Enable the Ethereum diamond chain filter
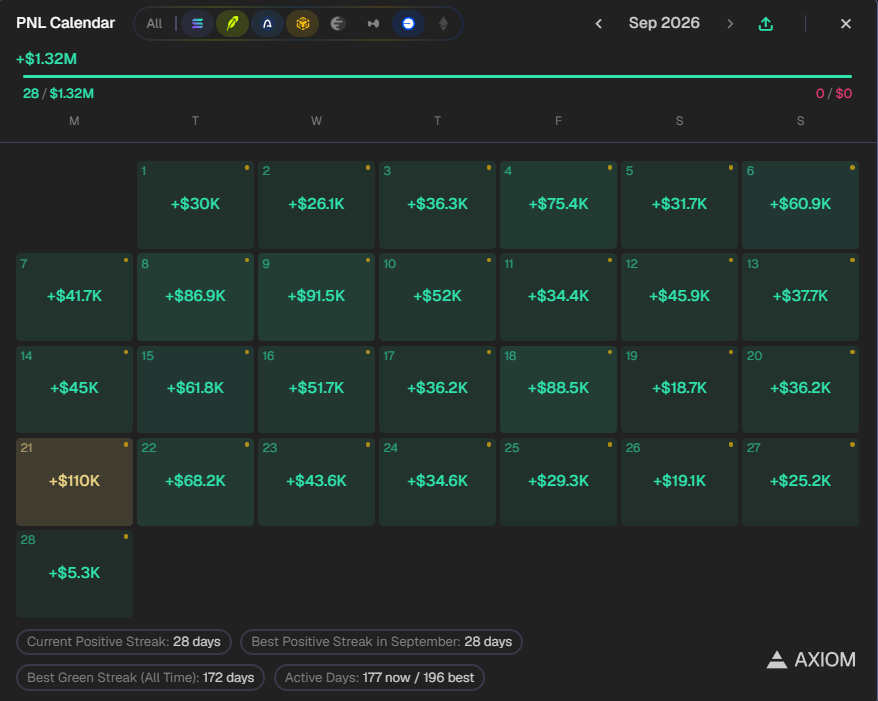 pyautogui.click(x=443, y=24)
